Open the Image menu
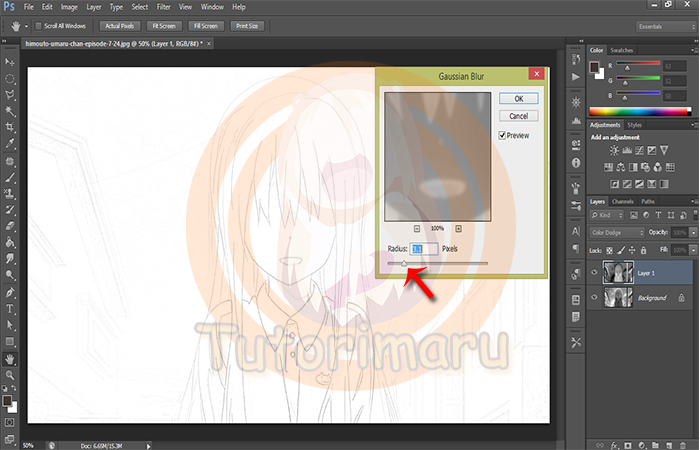The image size is (700, 450). click(69, 7)
